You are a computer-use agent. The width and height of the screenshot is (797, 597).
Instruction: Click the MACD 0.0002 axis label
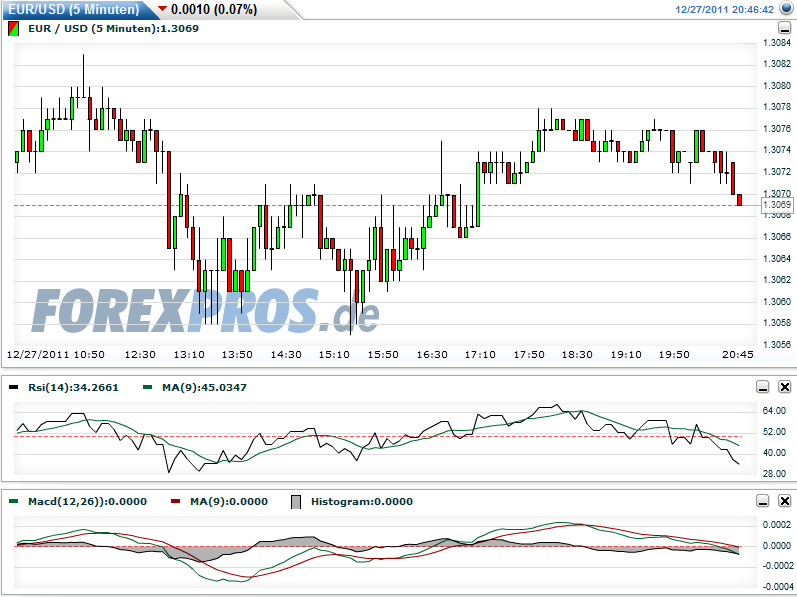point(777,525)
